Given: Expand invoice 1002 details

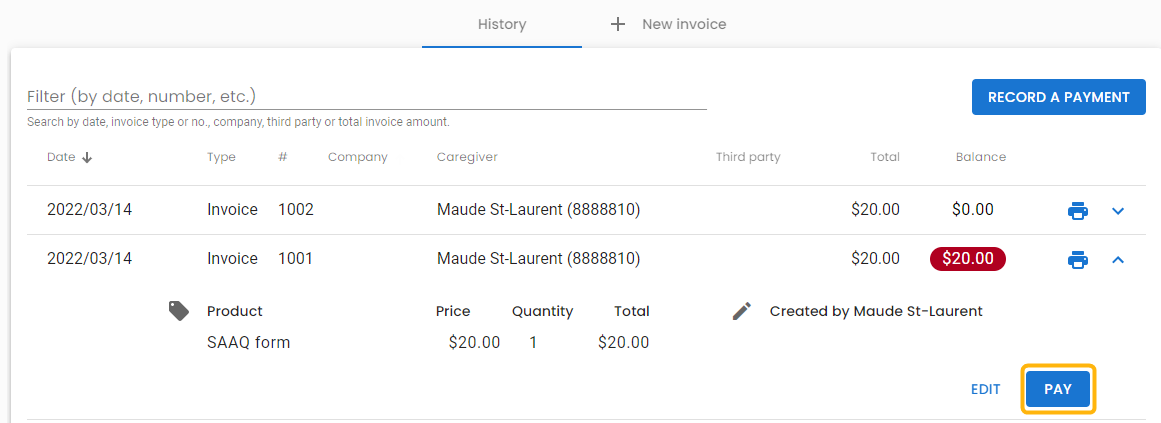Looking at the screenshot, I should (1119, 211).
